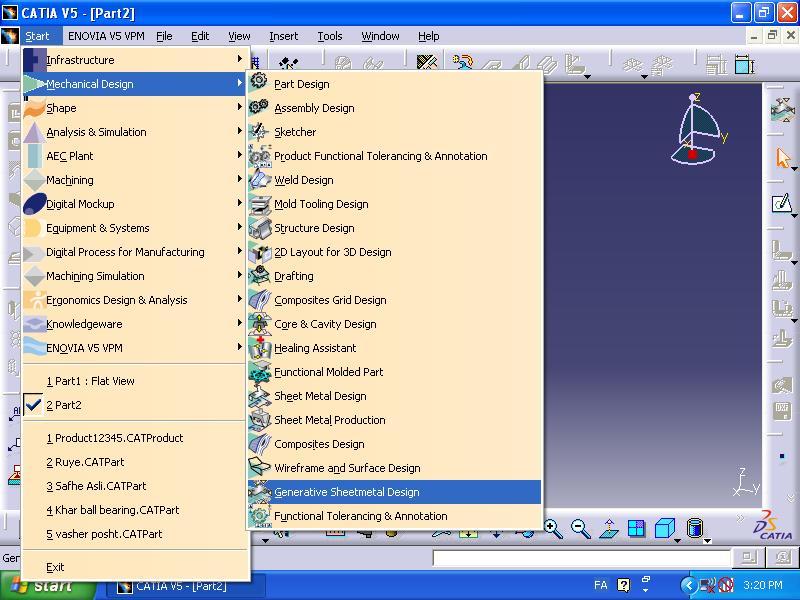800x600 pixels.
Task: Click Exit in the Start menu
Action: pos(55,567)
